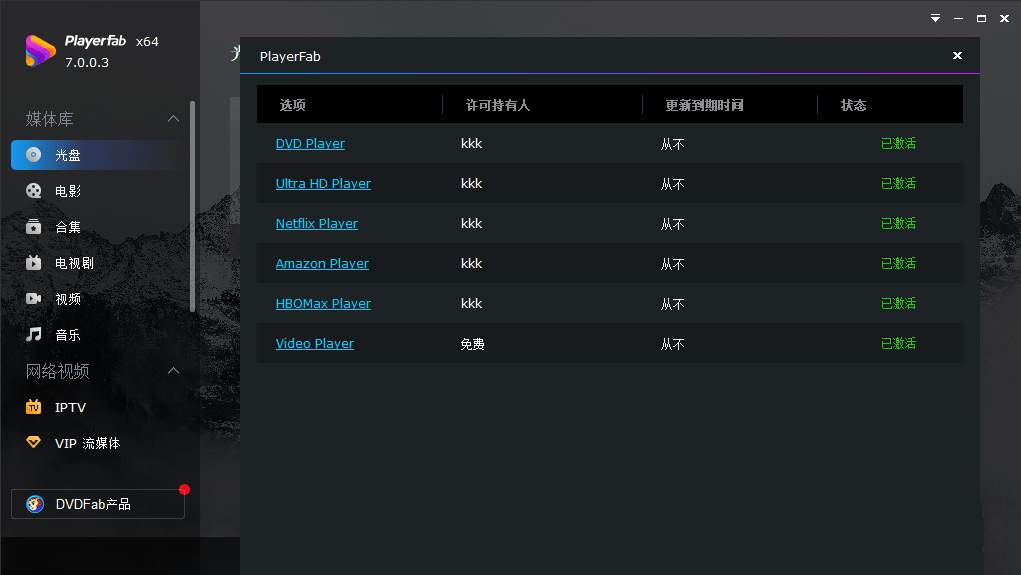Click the Netflix Player link
The height and width of the screenshot is (575, 1021).
316,223
